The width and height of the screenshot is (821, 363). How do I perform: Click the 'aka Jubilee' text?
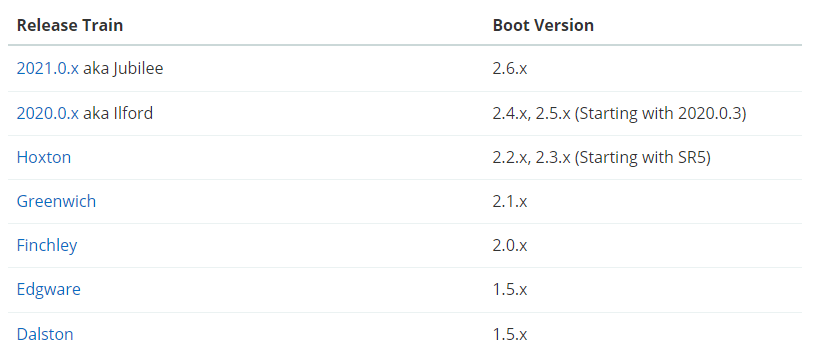123,69
